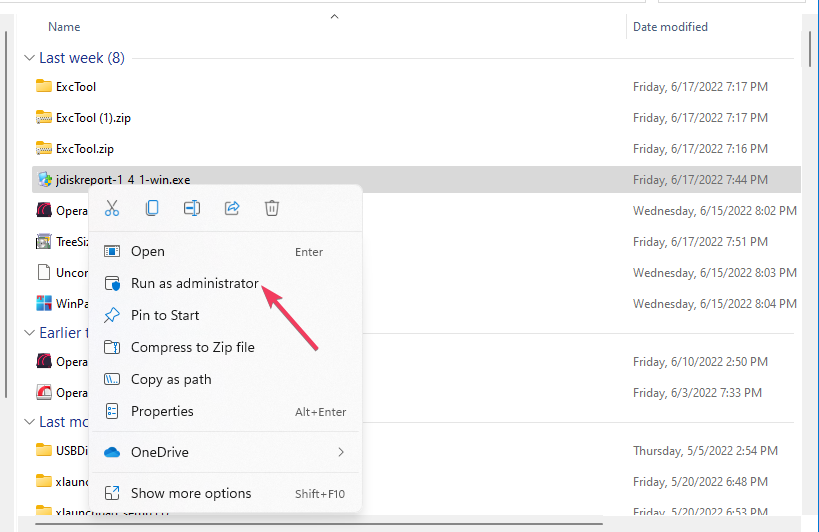Click the WinPa colorful app icon
The image size is (819, 532).
pyautogui.click(x=44, y=303)
